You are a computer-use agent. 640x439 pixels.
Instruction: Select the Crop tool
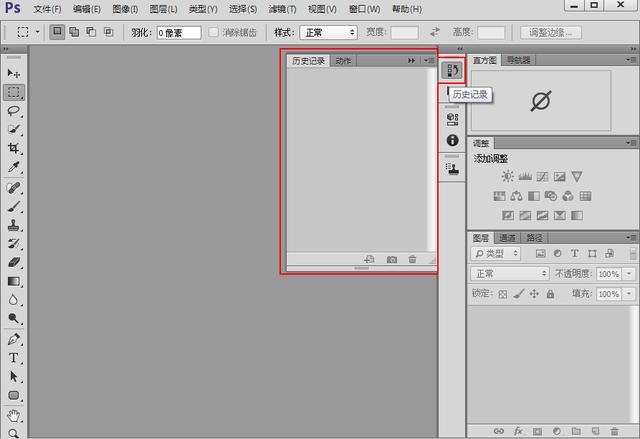(13, 148)
